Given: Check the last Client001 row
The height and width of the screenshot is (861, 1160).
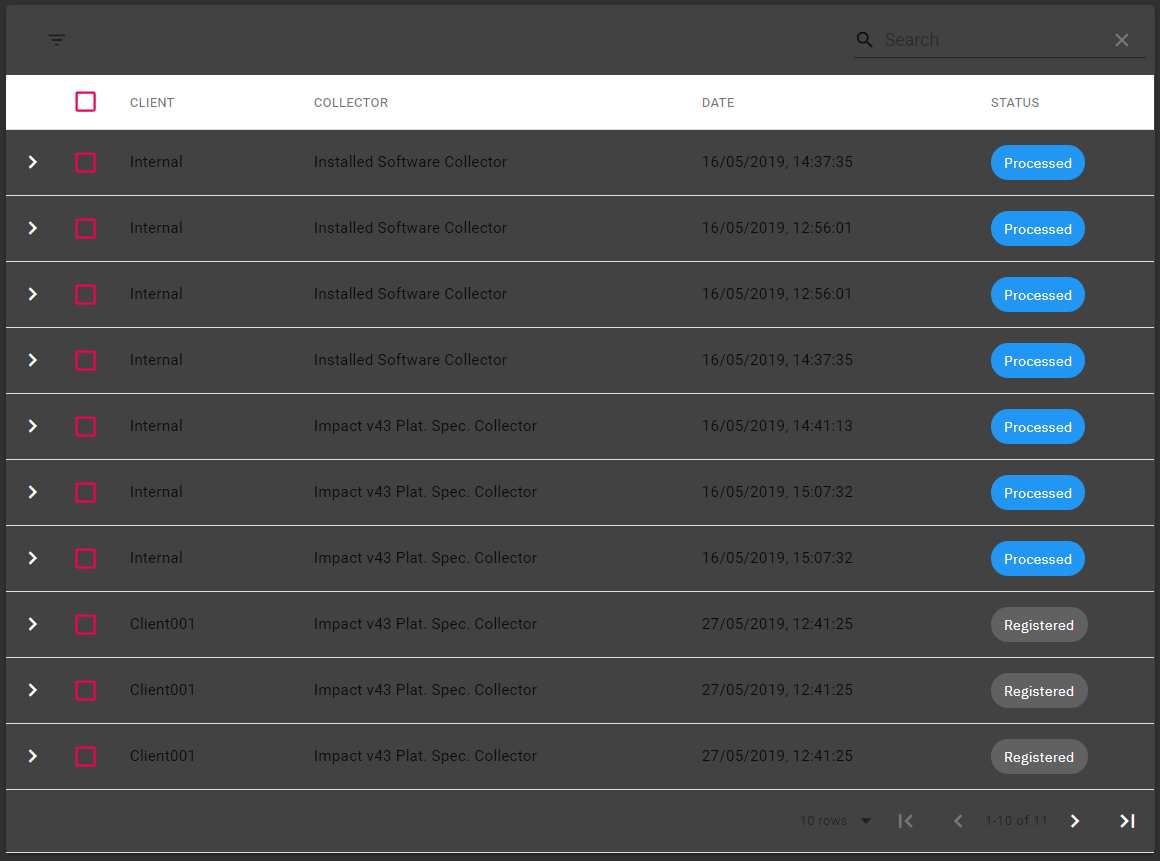Looking at the screenshot, I should pos(86,756).
